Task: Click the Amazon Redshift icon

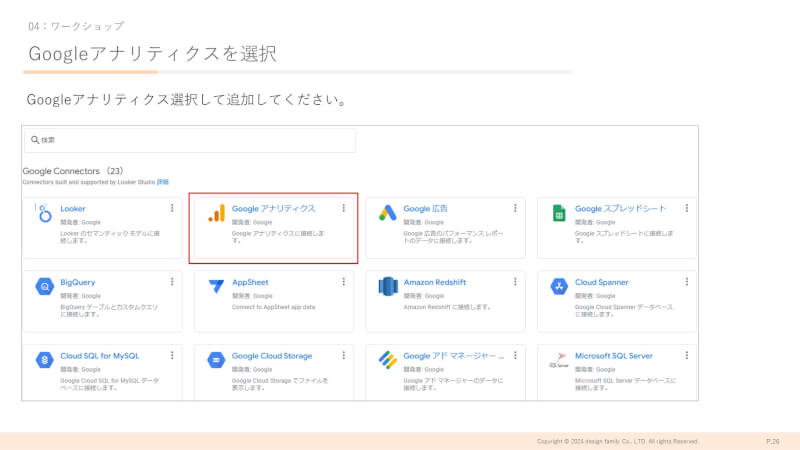Action: pos(388,286)
